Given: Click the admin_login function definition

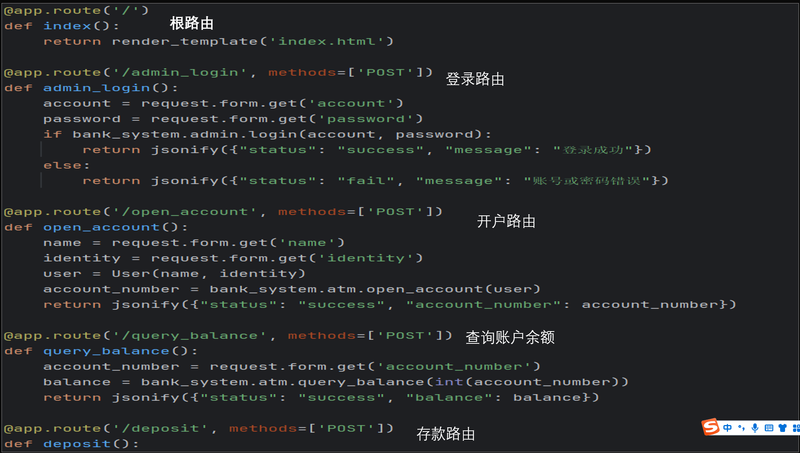Looking at the screenshot, I should (96, 88).
